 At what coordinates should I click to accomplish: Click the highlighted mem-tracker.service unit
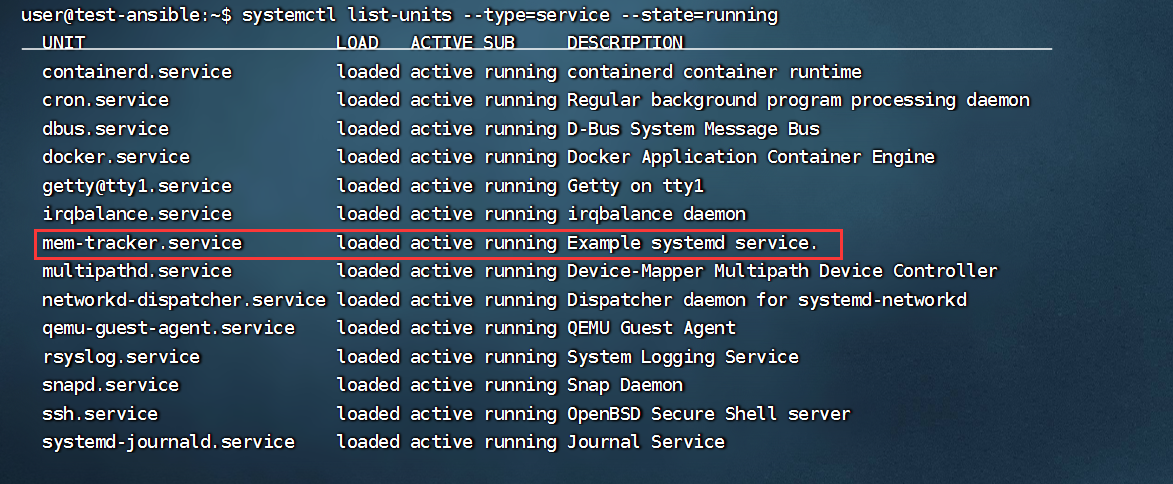(x=142, y=243)
